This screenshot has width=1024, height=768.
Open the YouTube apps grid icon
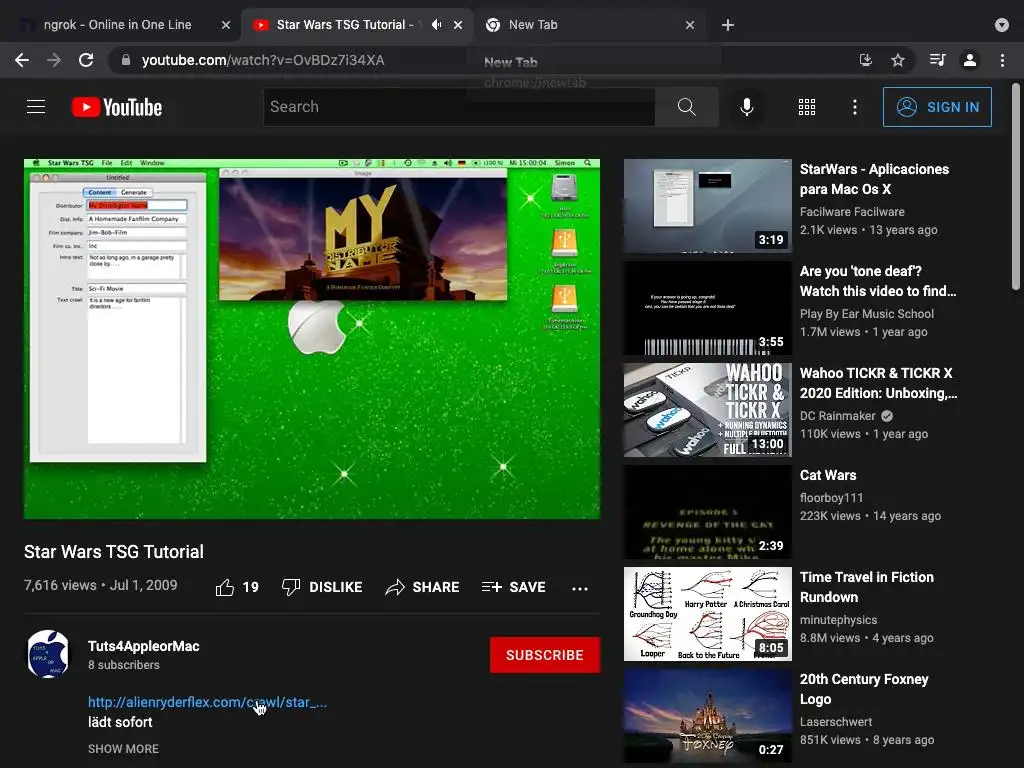(x=807, y=106)
